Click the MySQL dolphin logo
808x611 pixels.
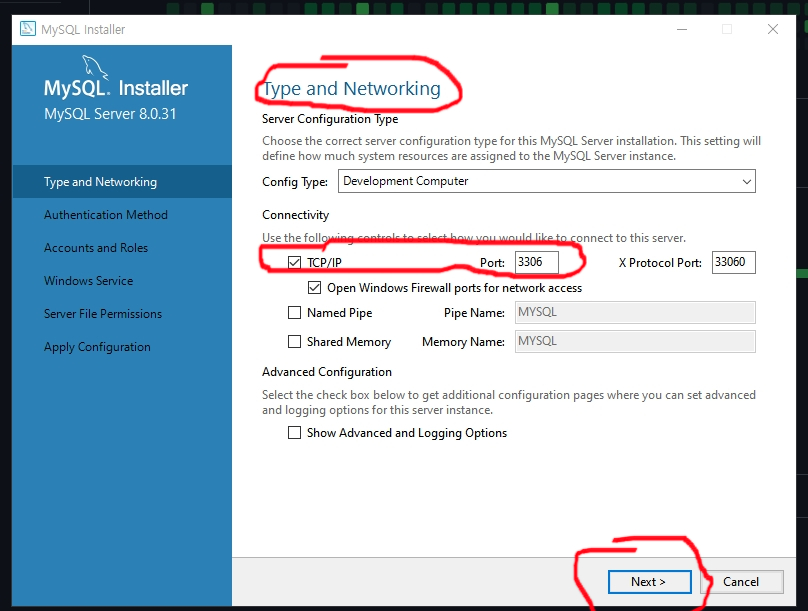(x=95, y=67)
